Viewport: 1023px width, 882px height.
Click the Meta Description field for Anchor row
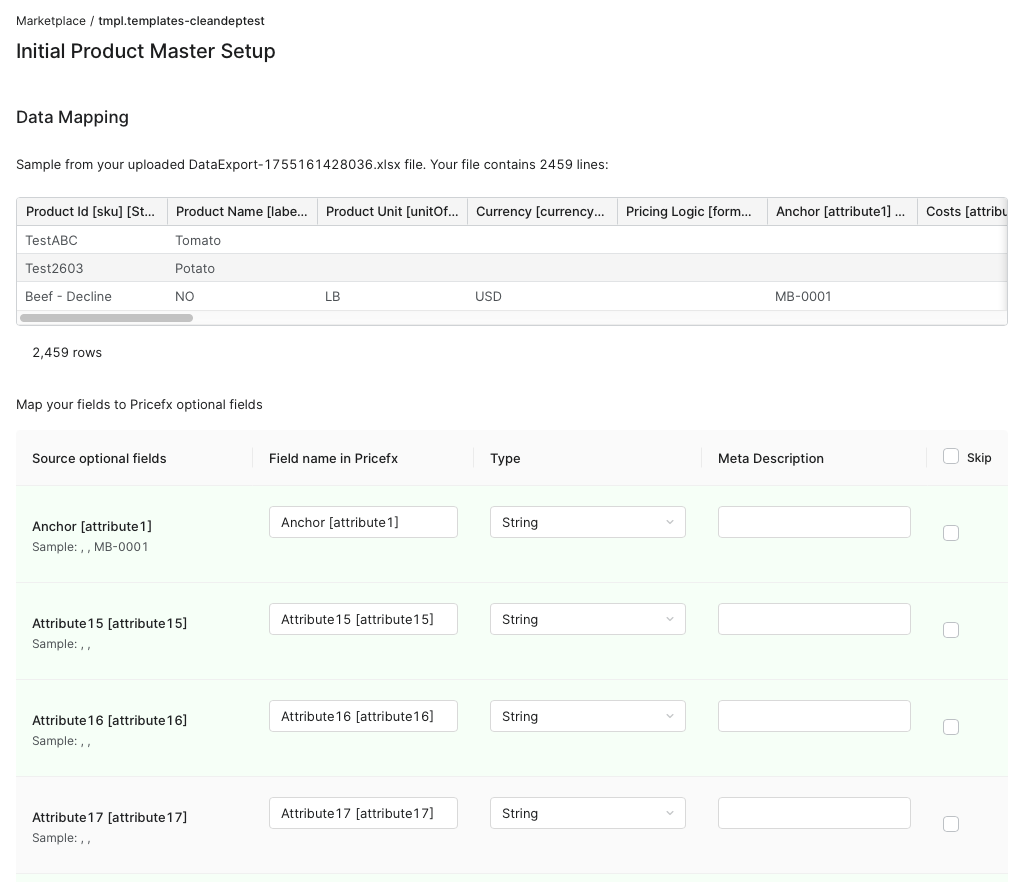(x=814, y=522)
